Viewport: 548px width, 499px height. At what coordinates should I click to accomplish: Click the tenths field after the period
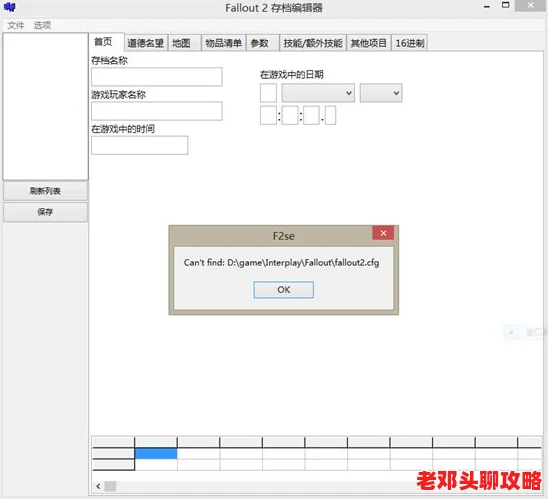click(330, 115)
